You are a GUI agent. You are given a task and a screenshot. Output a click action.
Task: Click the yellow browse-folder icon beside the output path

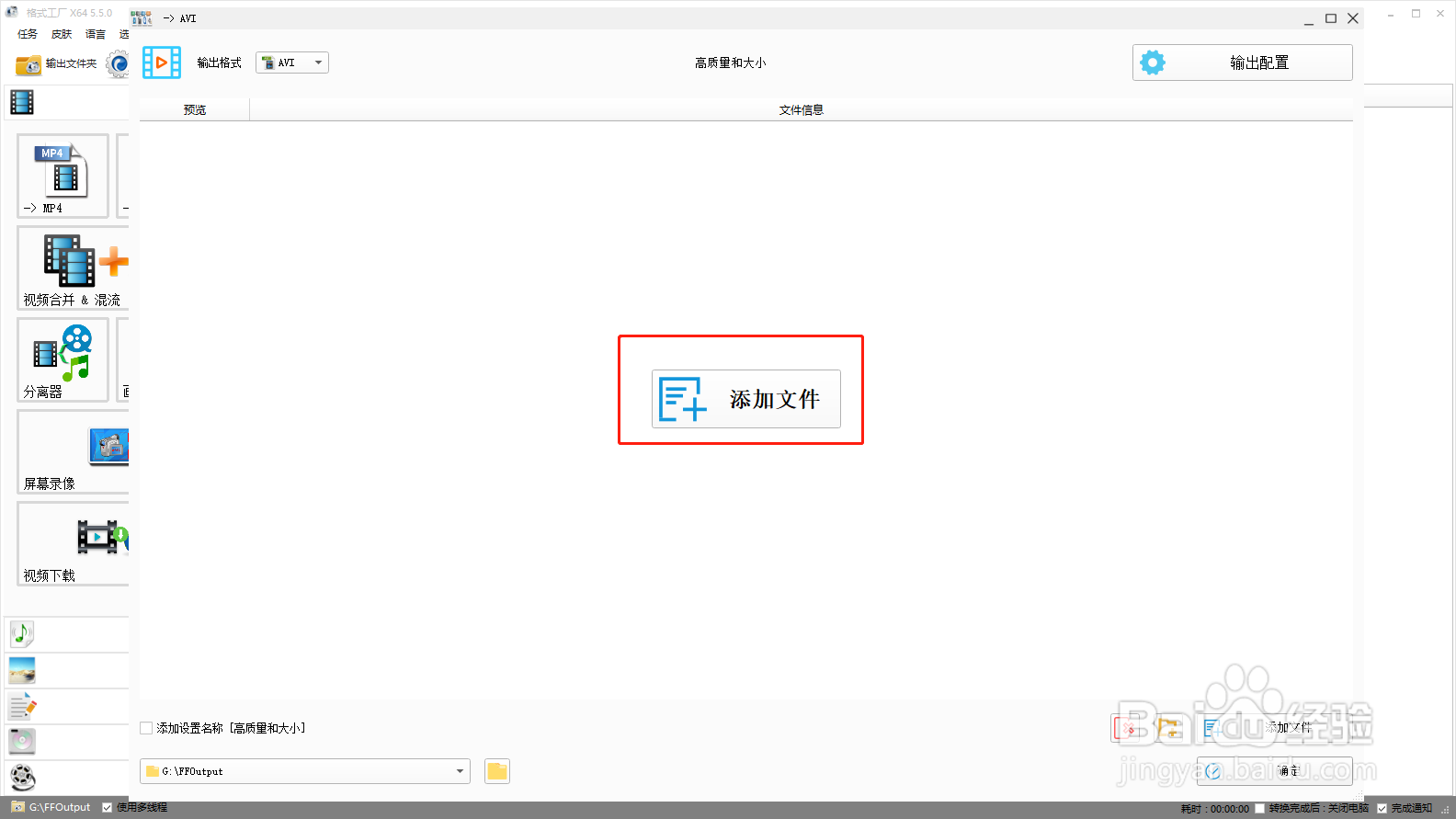pyautogui.click(x=497, y=771)
